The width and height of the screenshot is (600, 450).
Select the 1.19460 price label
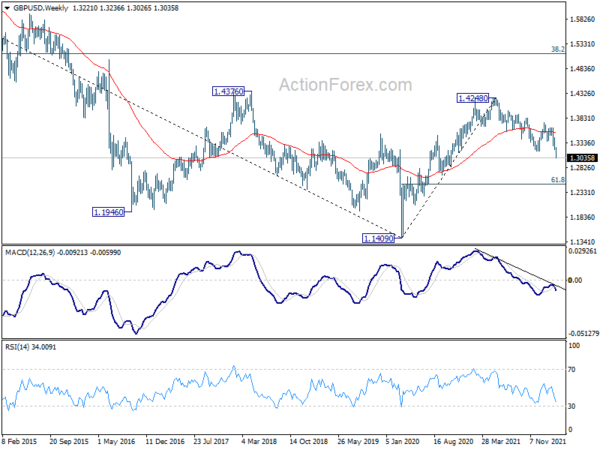pyautogui.click(x=109, y=212)
